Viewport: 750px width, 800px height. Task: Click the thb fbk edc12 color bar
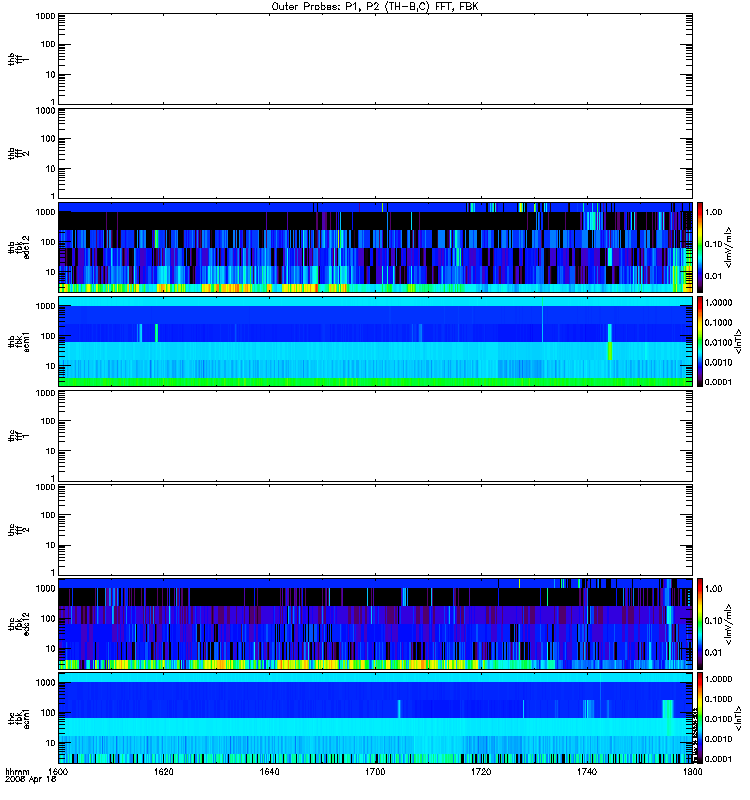tap(700, 247)
